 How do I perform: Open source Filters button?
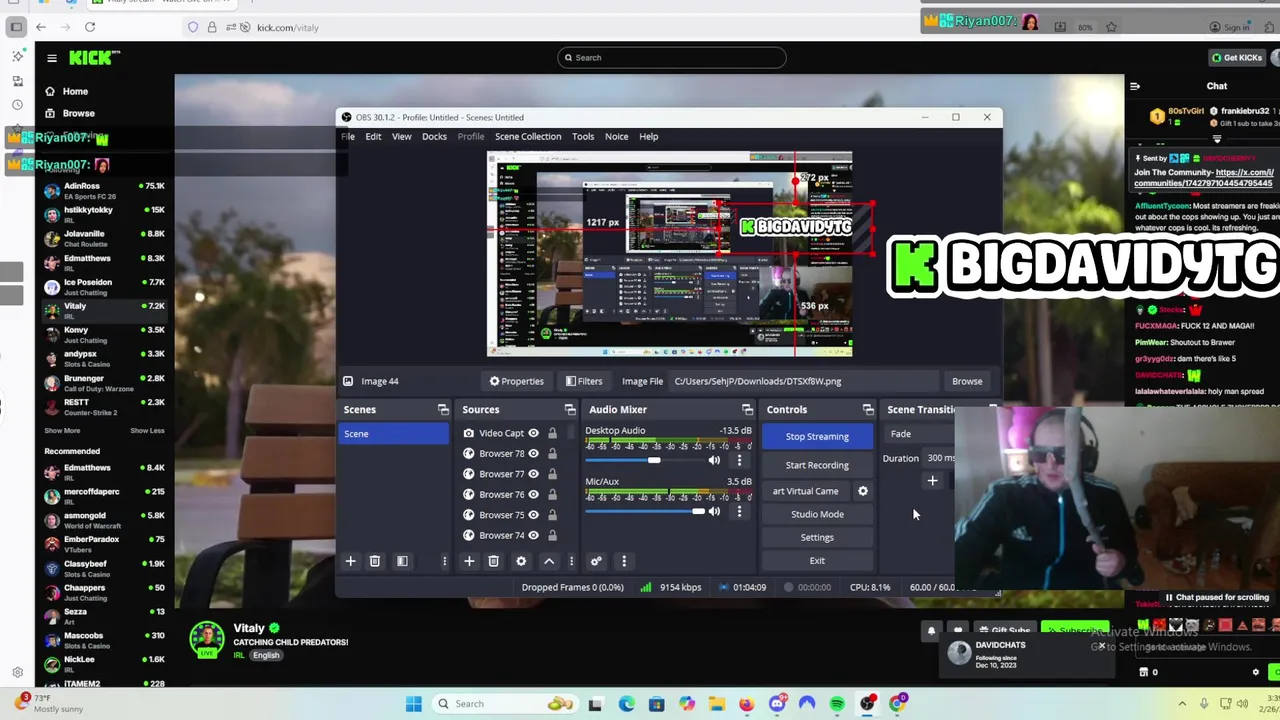click(x=584, y=381)
